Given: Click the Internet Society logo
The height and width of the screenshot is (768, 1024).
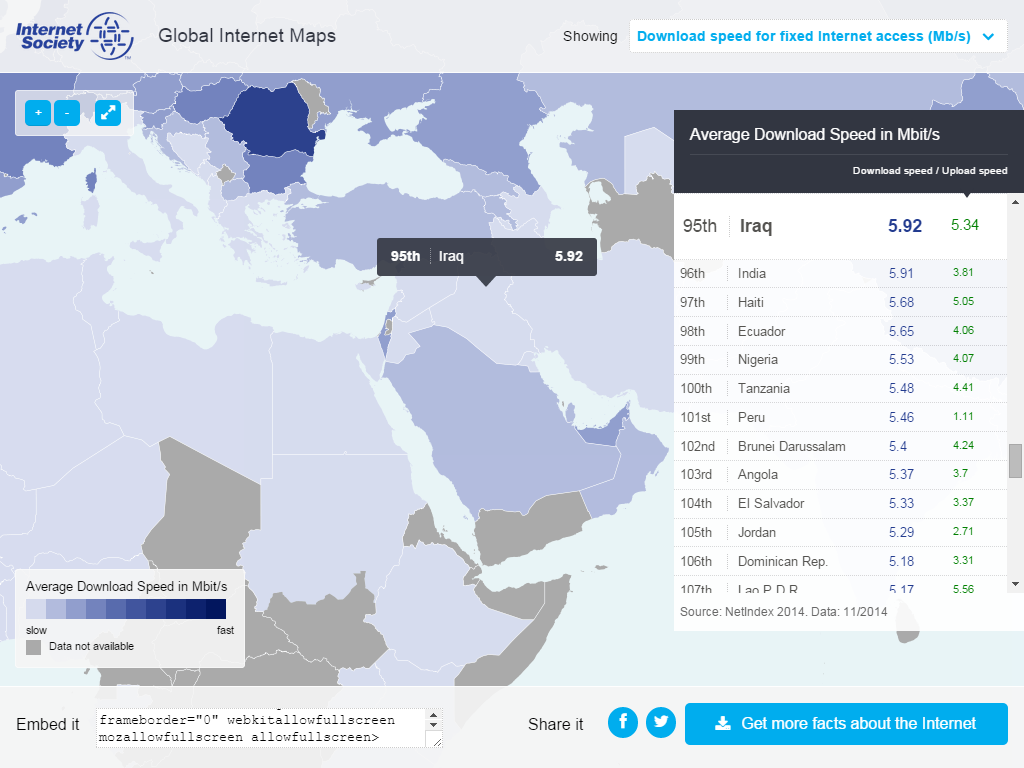Looking at the screenshot, I should [x=73, y=35].
